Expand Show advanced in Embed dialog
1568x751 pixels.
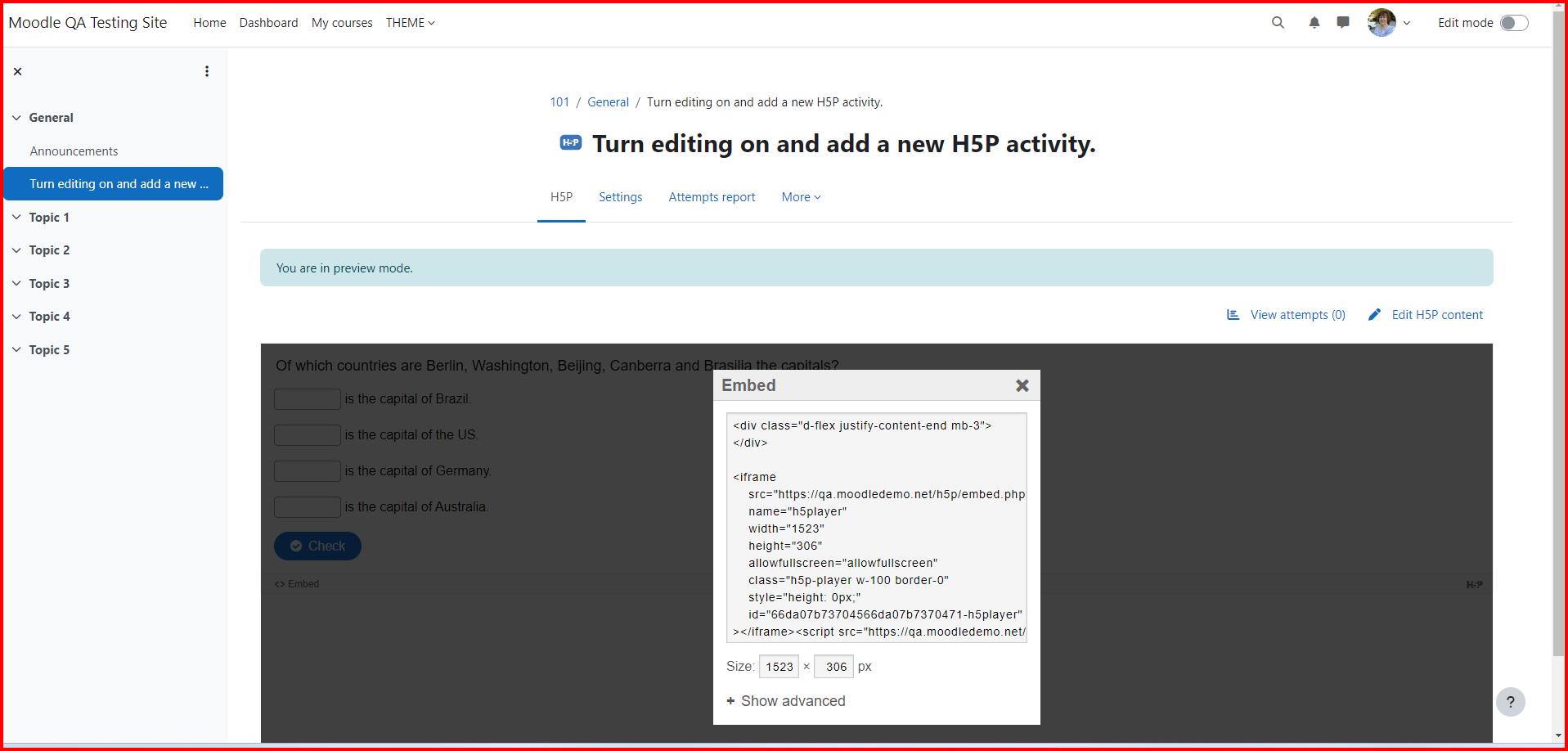786,701
